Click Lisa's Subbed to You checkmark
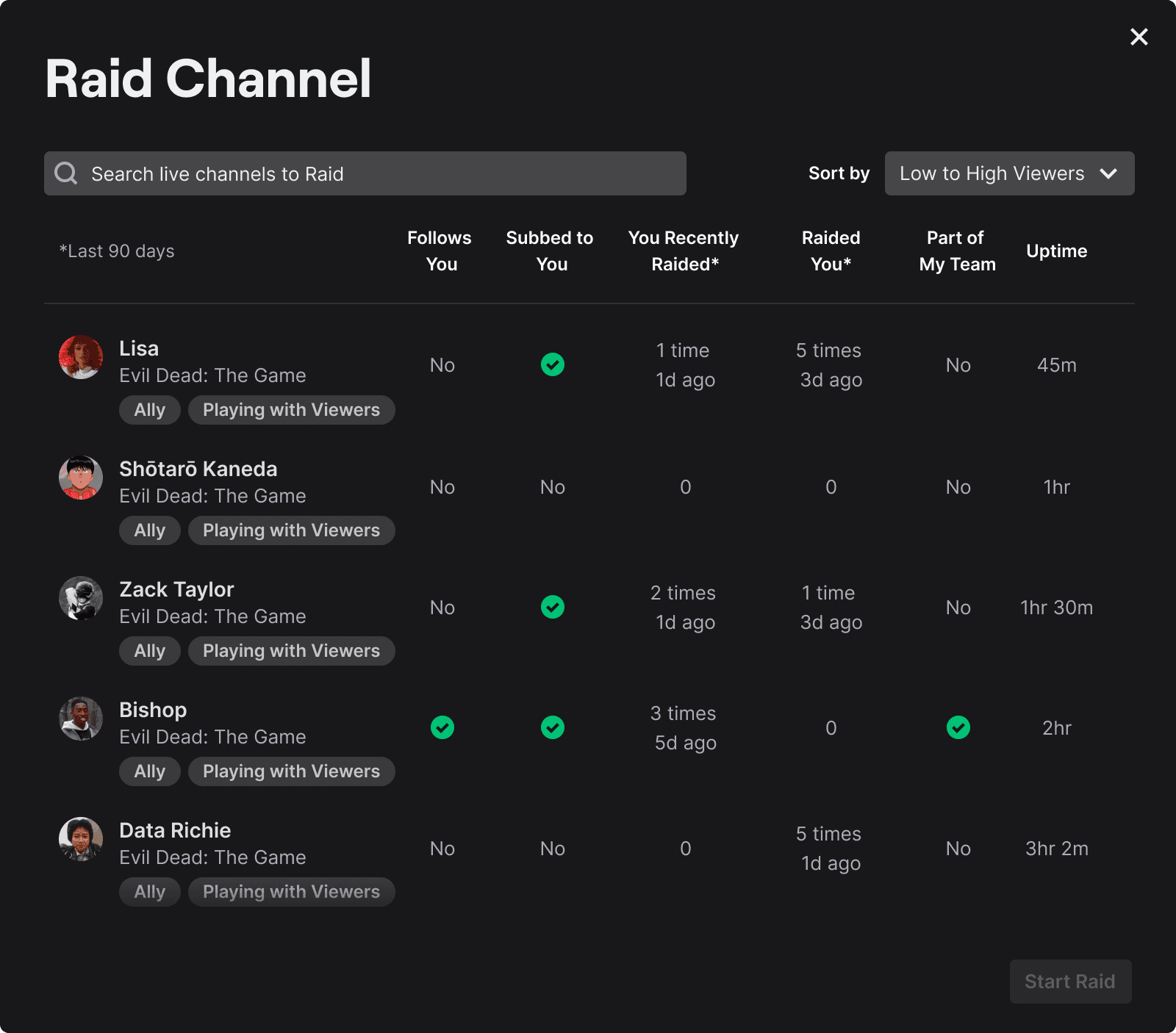This screenshot has width=1176, height=1033. 553,364
